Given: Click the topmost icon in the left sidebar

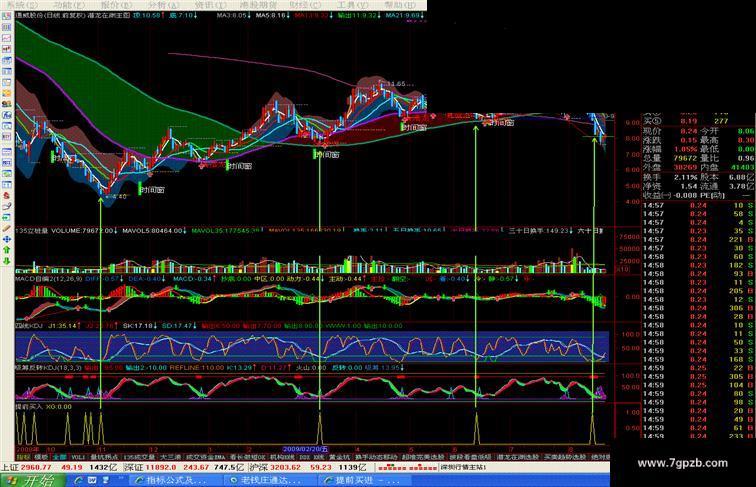Looking at the screenshot, I should (x=7, y=16).
